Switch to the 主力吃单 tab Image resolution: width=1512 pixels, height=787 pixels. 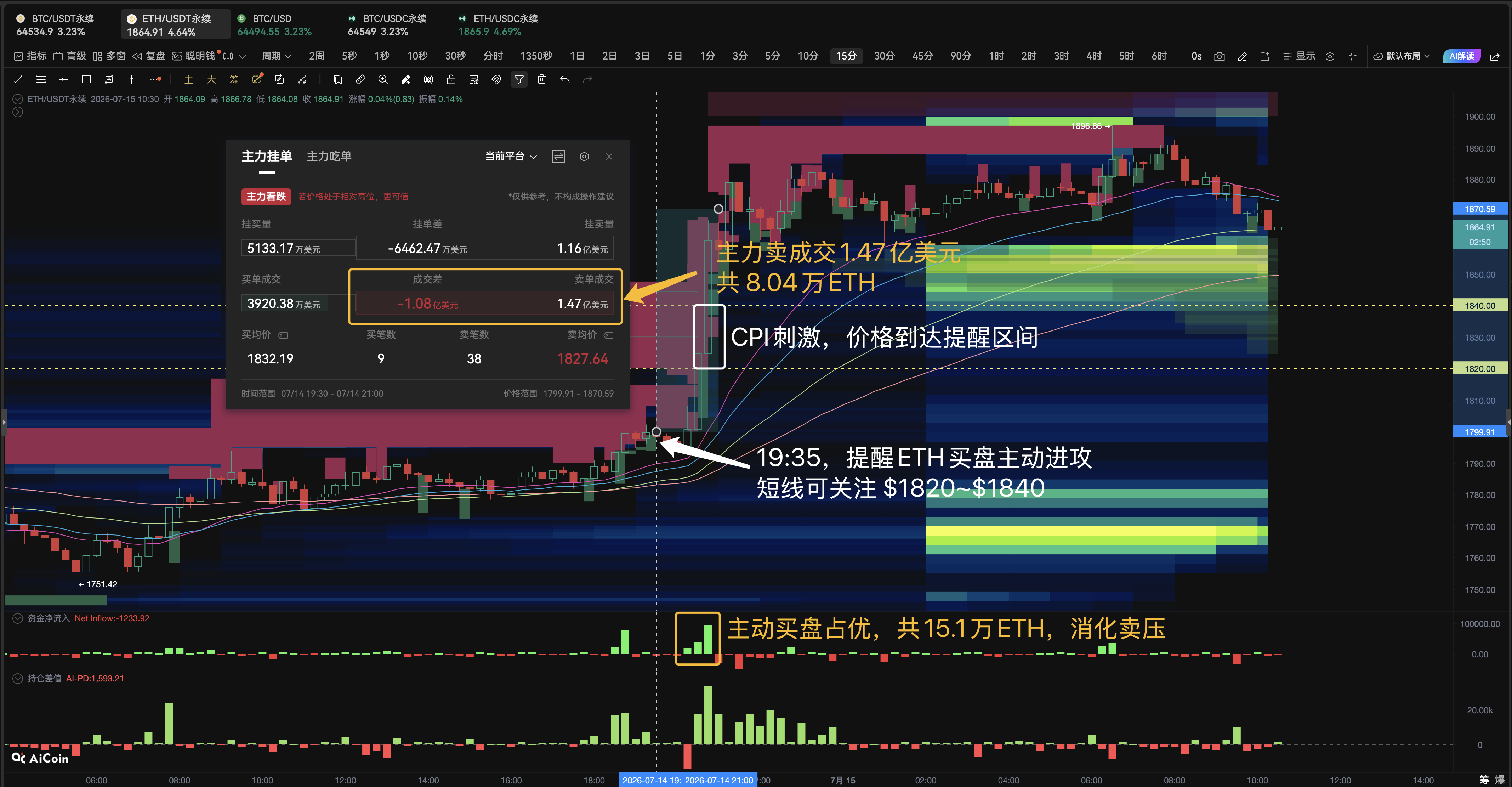point(329,156)
